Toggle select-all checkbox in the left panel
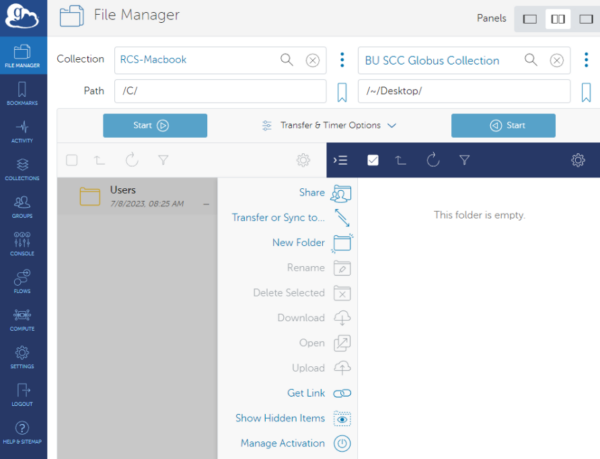 point(72,160)
